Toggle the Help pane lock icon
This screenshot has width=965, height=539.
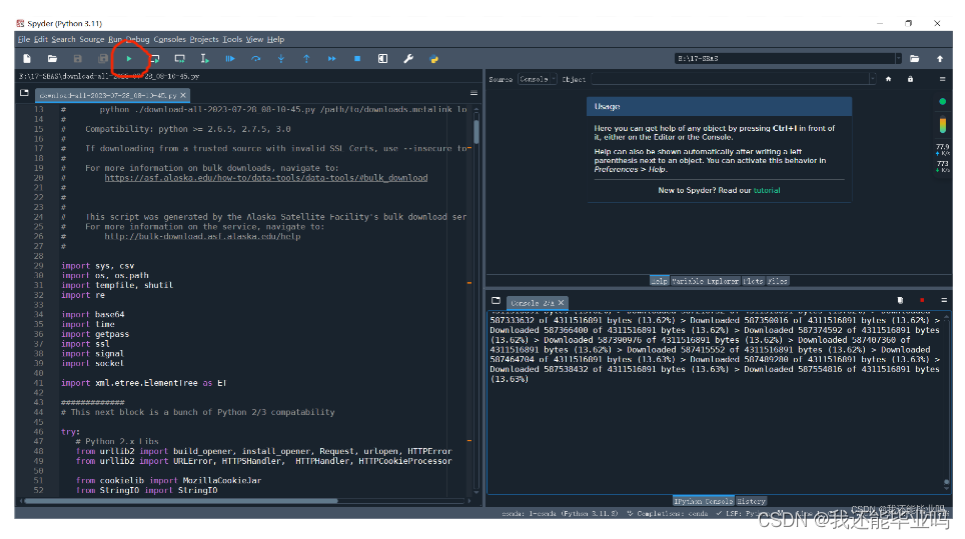tap(910, 79)
